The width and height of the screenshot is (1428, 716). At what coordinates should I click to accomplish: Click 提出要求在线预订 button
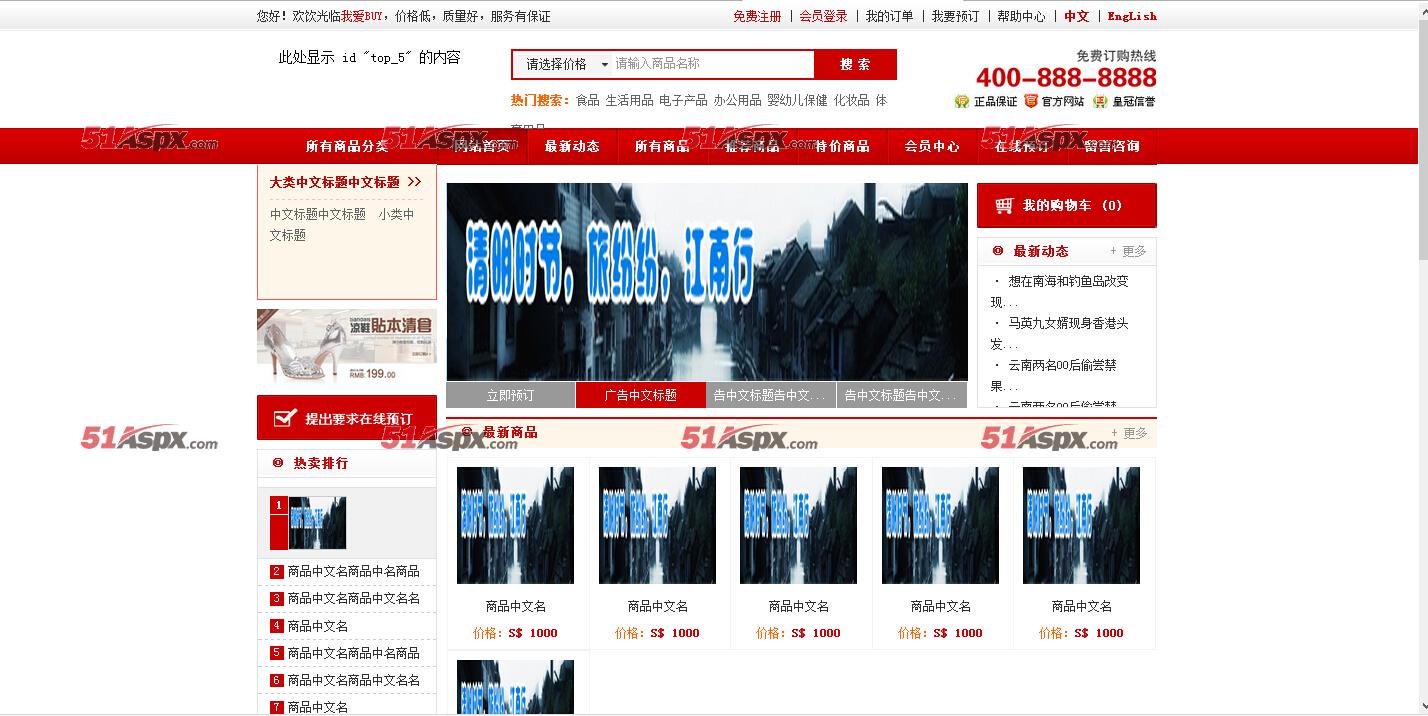(x=347, y=418)
